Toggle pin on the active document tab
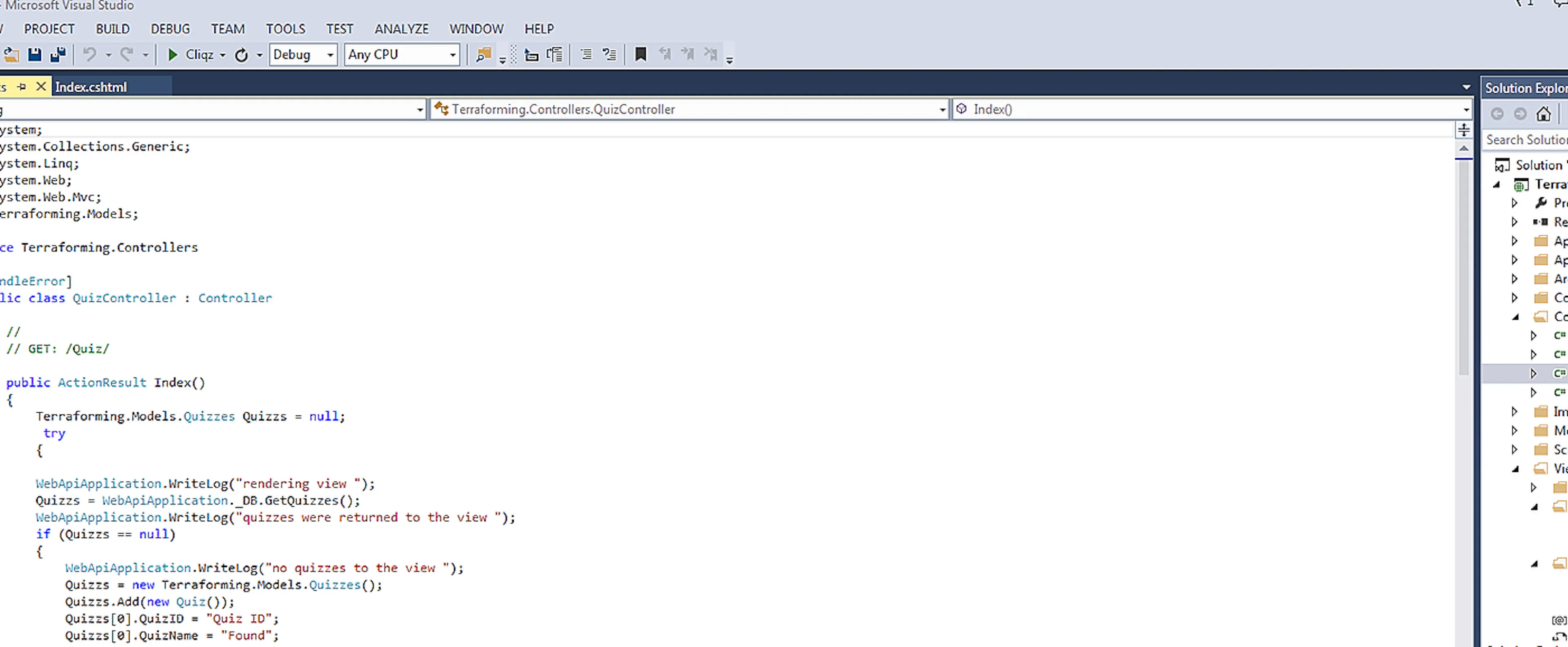The image size is (1568, 647). tap(21, 87)
